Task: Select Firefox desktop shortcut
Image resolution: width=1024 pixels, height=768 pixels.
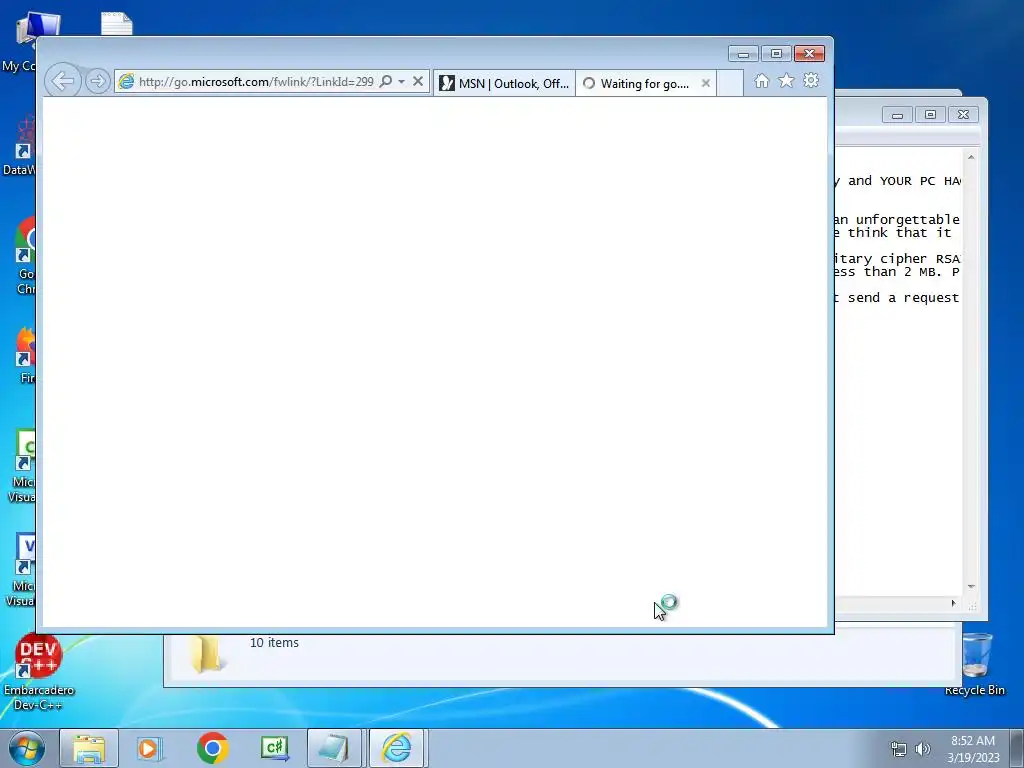Action: pos(26,356)
